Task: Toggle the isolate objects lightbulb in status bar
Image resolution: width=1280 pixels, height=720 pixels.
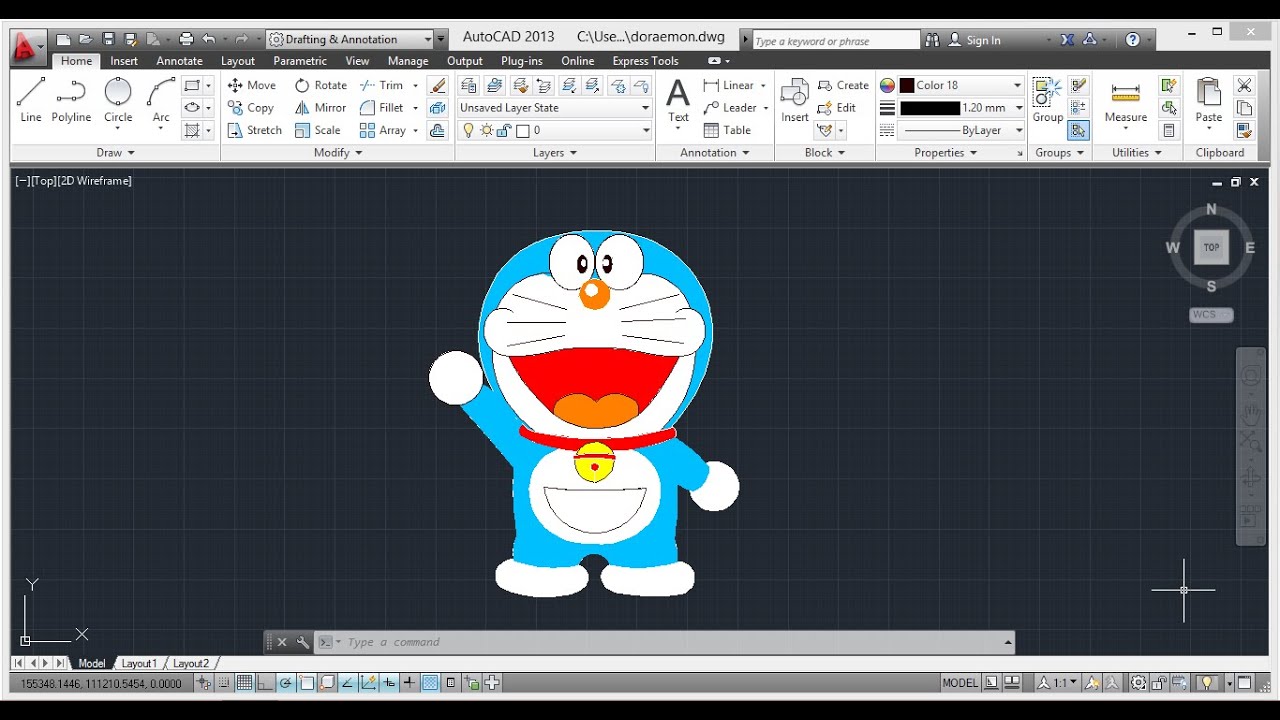Action: 1207,683
